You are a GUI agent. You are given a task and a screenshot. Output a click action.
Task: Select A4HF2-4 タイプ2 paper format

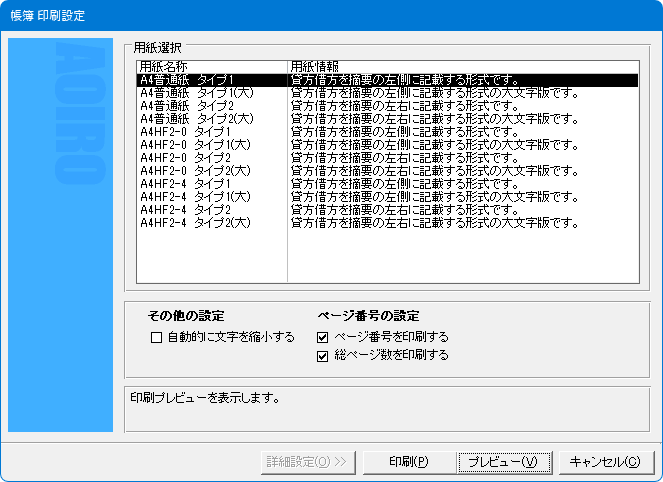click(185, 209)
